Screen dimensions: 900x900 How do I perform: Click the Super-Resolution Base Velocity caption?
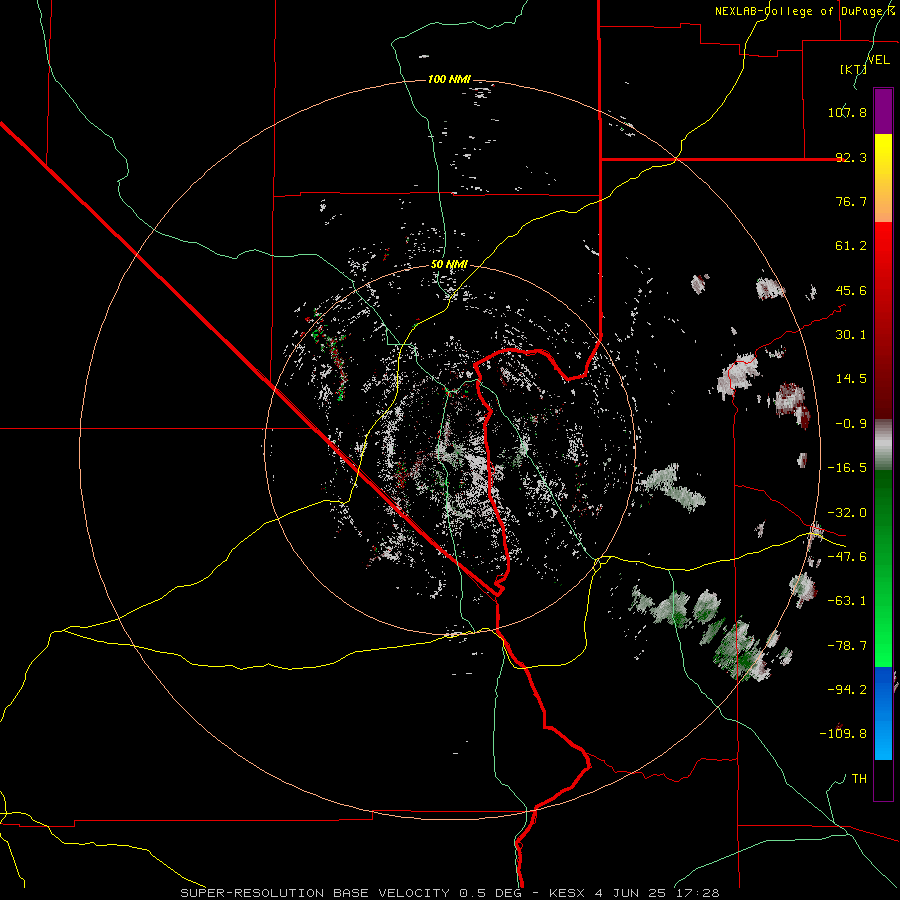coord(450,893)
